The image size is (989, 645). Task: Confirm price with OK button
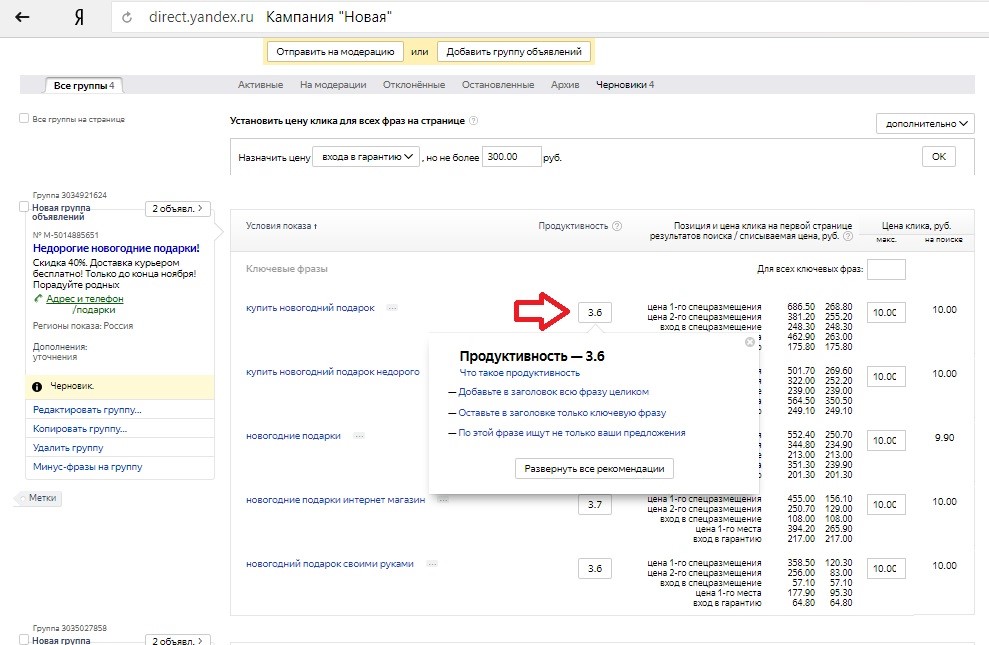click(939, 156)
